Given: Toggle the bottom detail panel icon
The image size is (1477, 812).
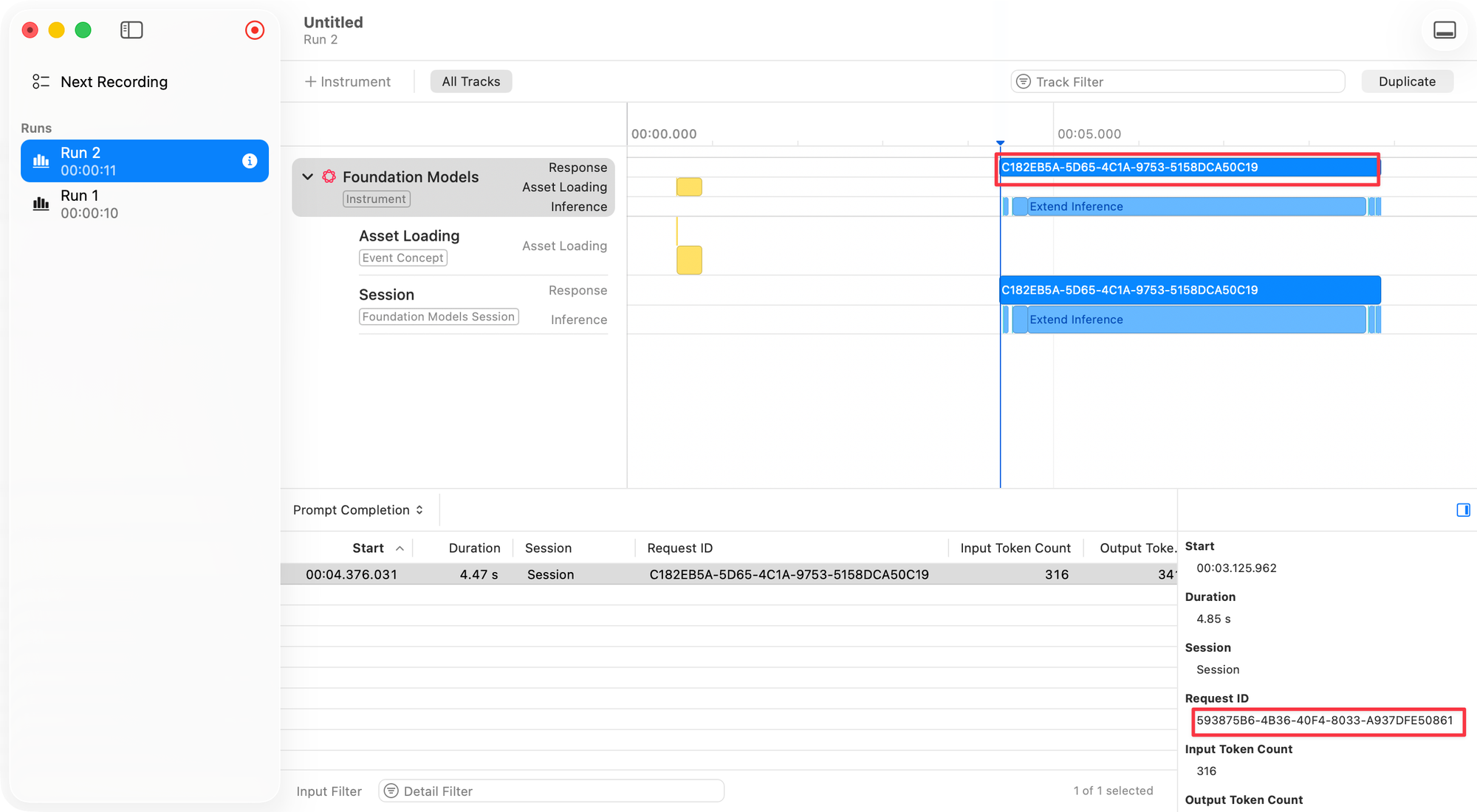Looking at the screenshot, I should point(1445,30).
